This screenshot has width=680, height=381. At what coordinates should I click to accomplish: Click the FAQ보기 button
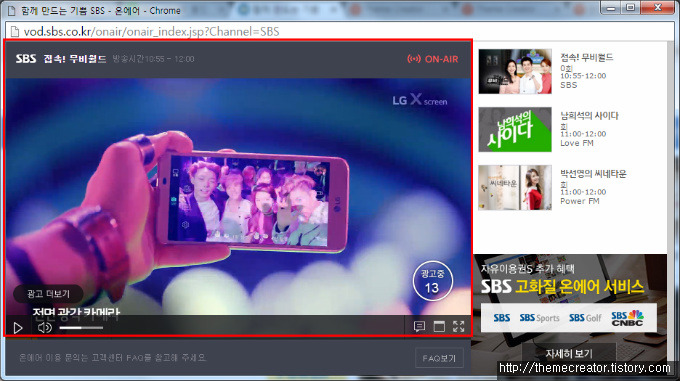click(439, 358)
